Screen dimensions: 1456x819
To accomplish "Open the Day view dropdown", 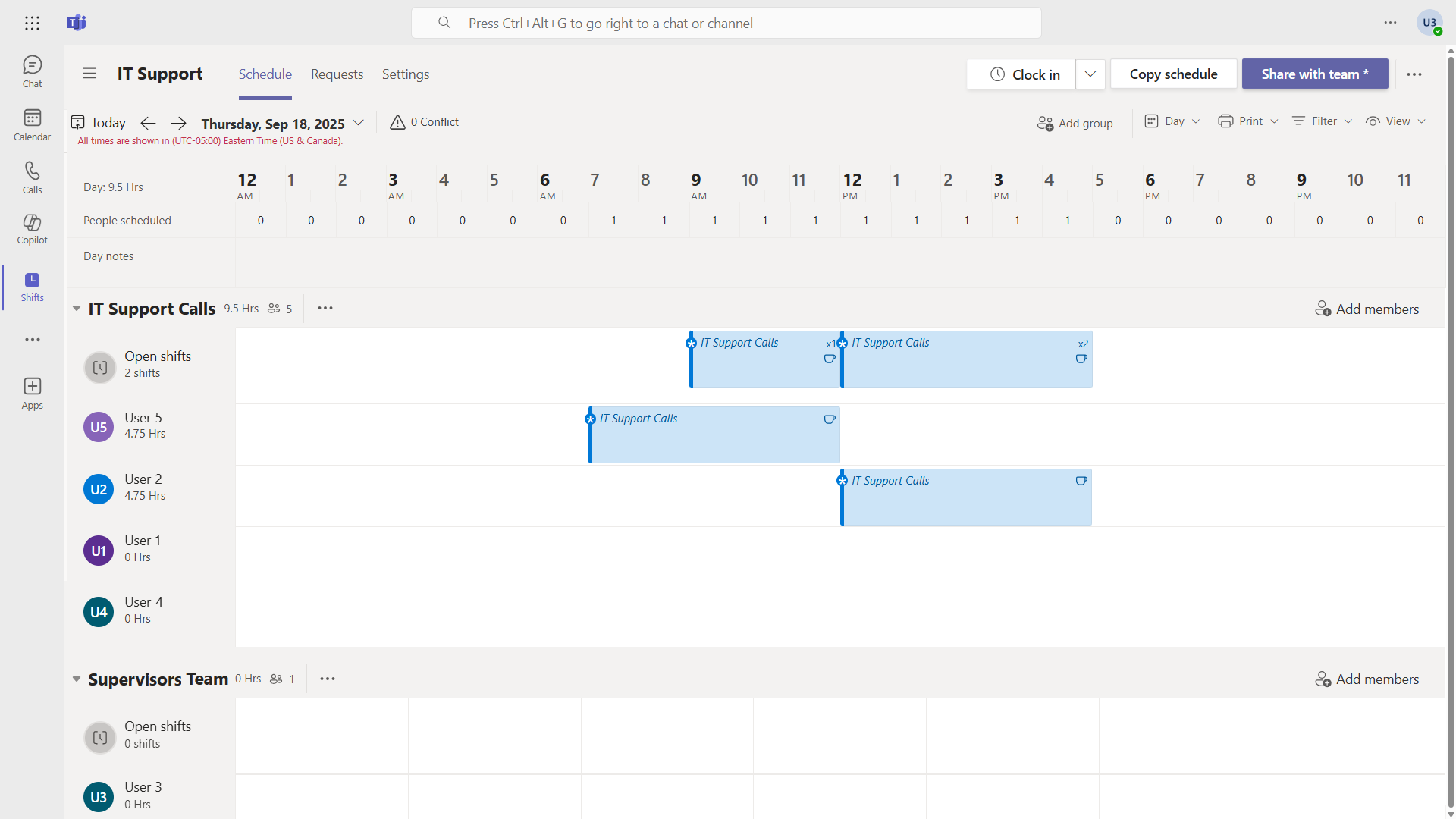I will [1172, 121].
